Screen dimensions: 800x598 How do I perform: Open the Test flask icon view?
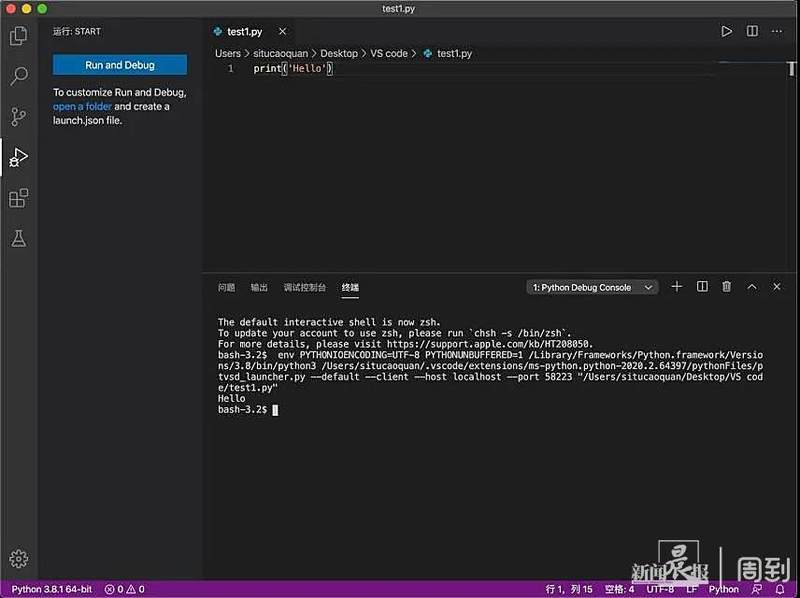click(x=18, y=239)
